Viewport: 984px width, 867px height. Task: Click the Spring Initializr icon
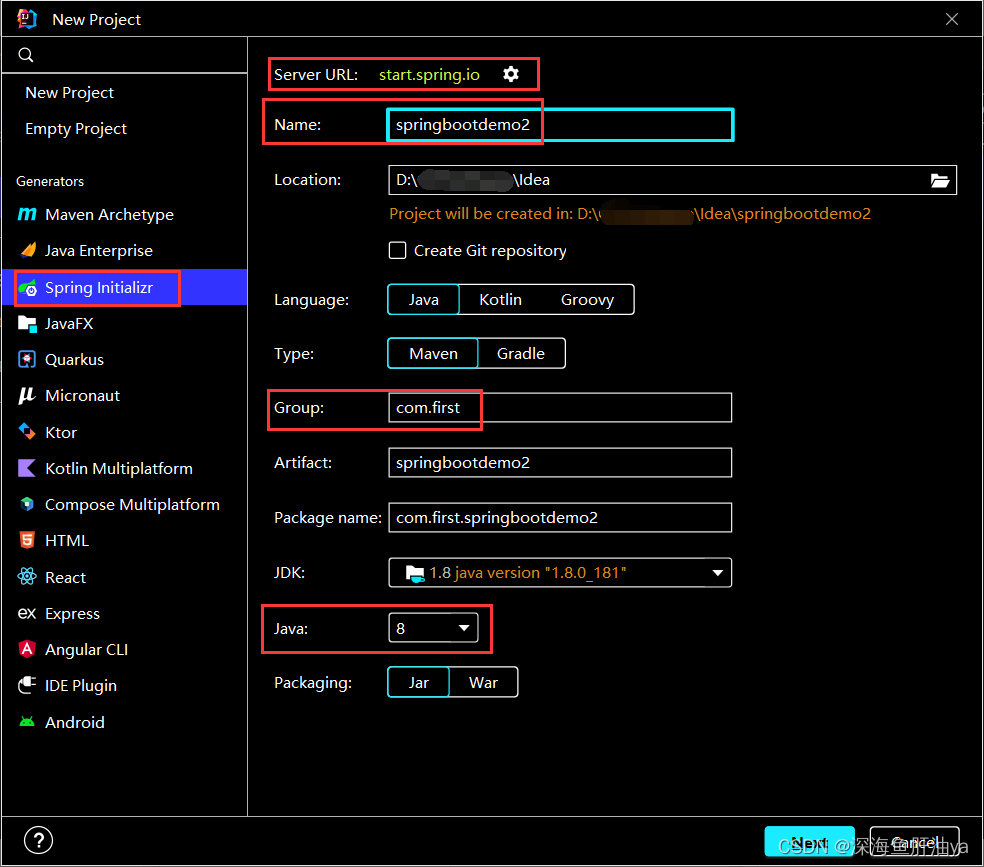click(x=28, y=288)
